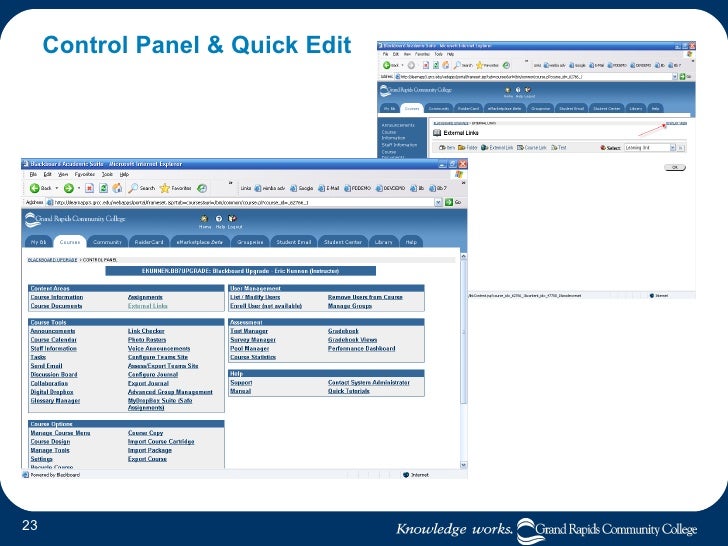Viewport: 728px width, 546px height.
Task: Click Home icon in front browser toolbar
Action: tap(117, 188)
